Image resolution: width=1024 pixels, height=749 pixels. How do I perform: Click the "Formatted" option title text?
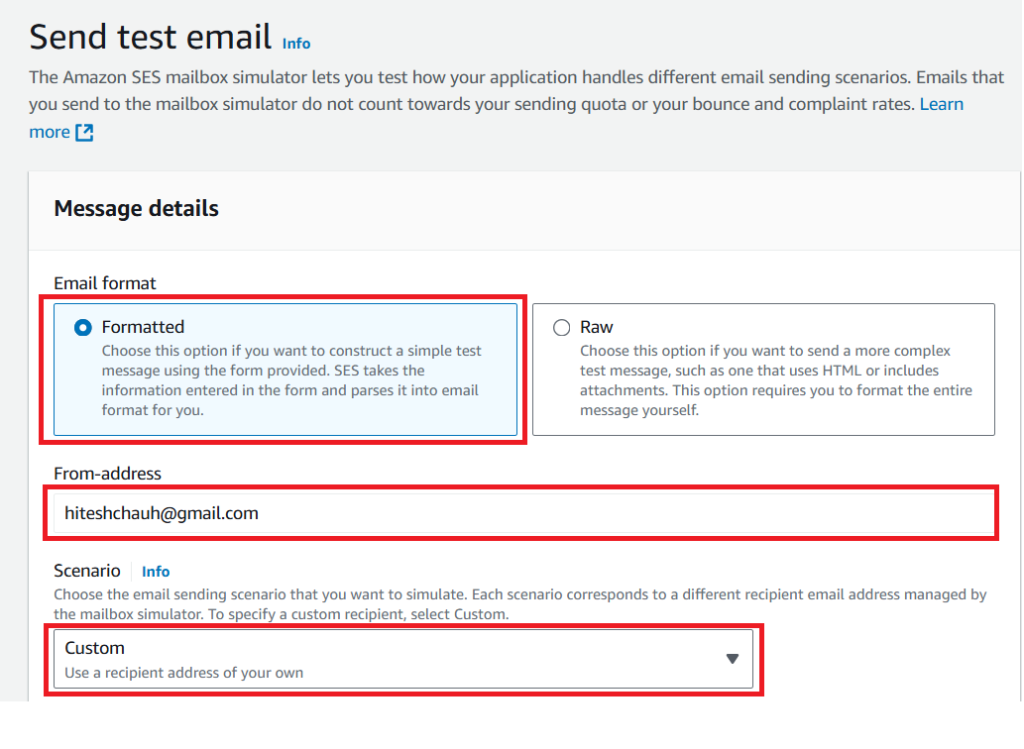pyautogui.click(x=143, y=327)
